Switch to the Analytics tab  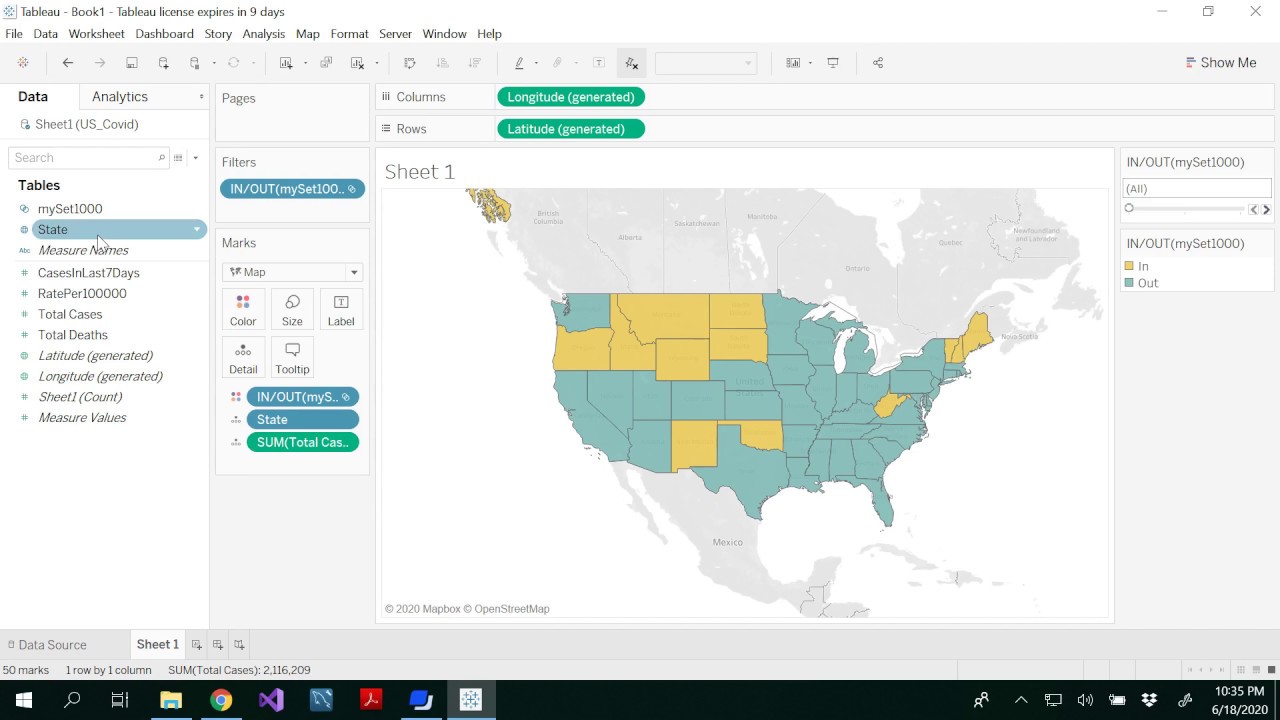click(x=120, y=97)
